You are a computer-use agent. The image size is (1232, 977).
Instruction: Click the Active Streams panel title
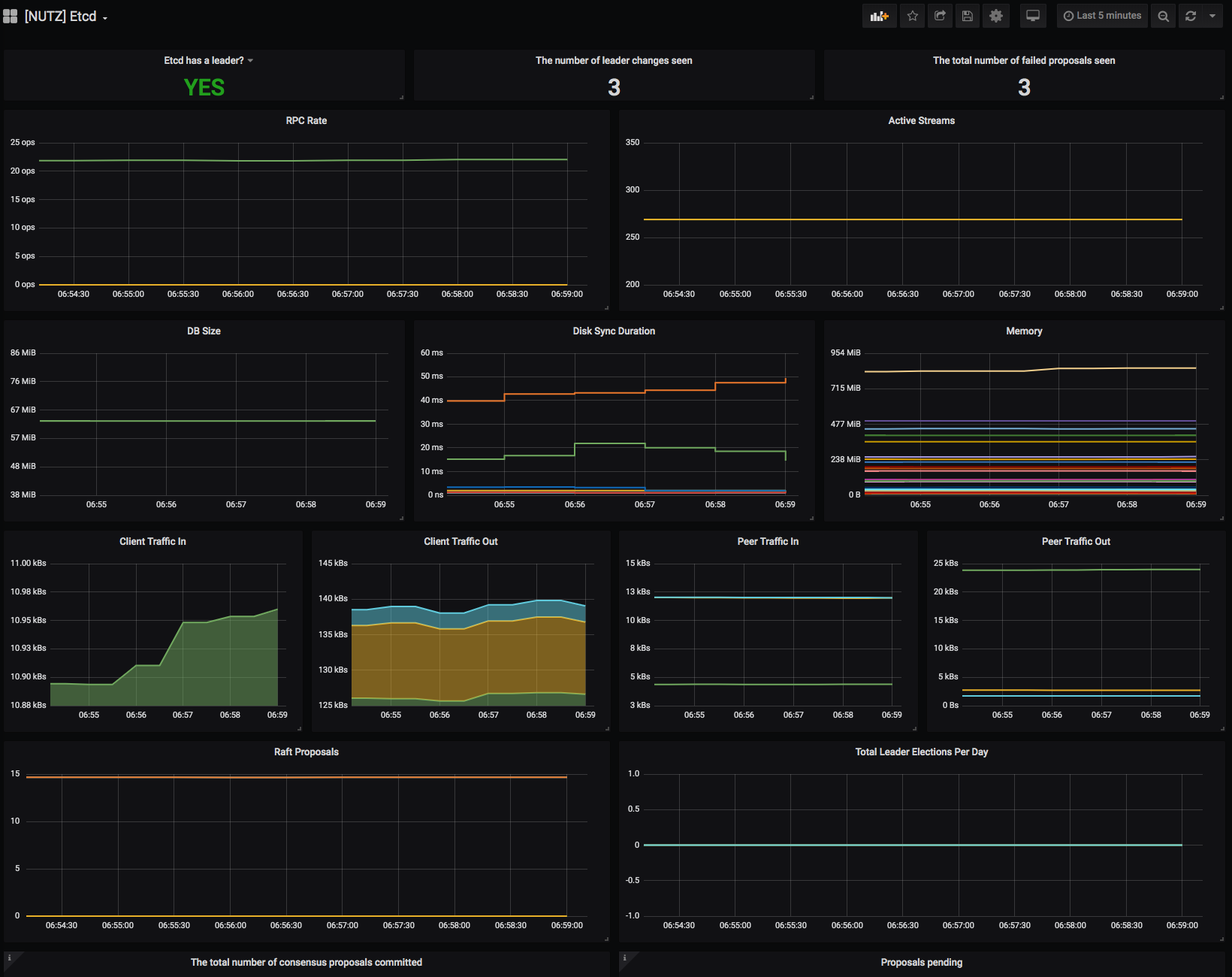921,121
